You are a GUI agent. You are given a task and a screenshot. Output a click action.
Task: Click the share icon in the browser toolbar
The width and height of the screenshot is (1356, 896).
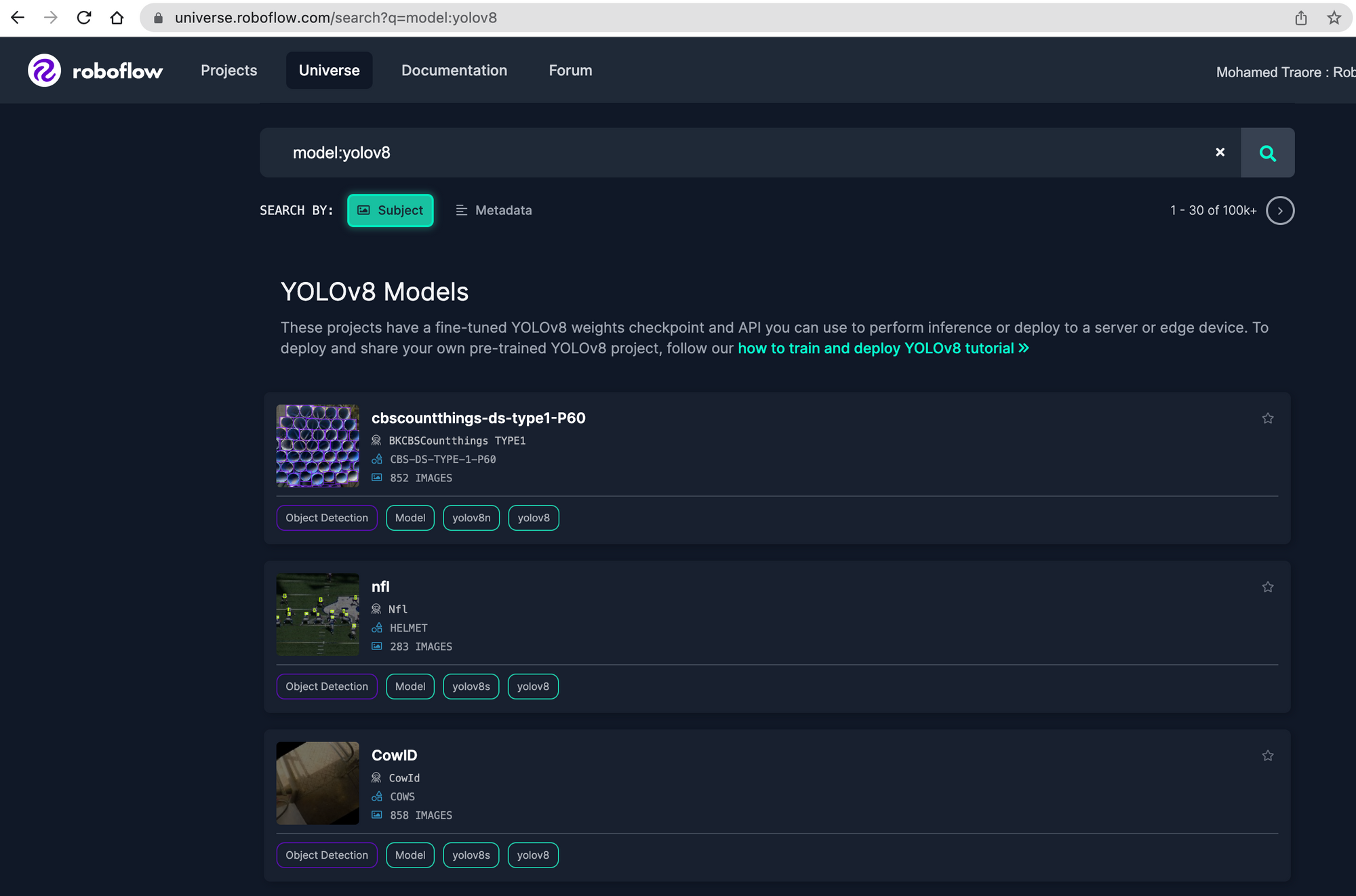pyautogui.click(x=1301, y=18)
